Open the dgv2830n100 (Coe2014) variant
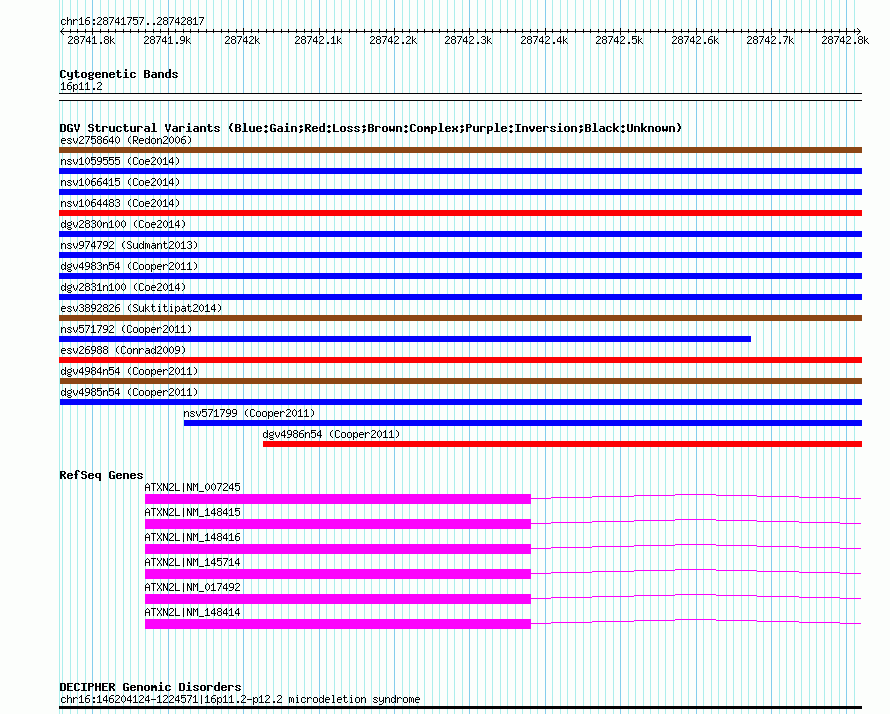 123,224
